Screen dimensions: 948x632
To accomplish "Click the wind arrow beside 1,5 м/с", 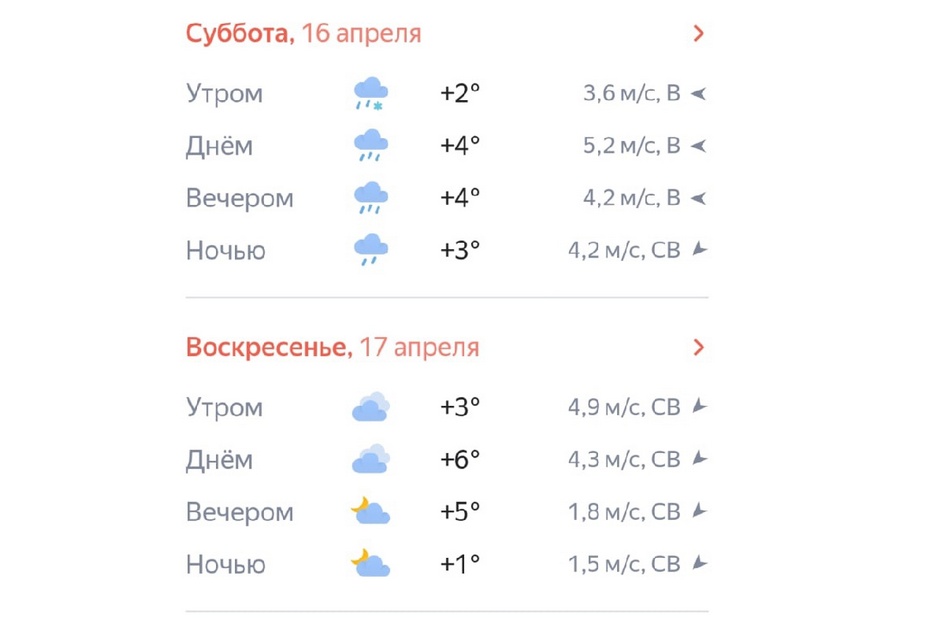I will (700, 564).
